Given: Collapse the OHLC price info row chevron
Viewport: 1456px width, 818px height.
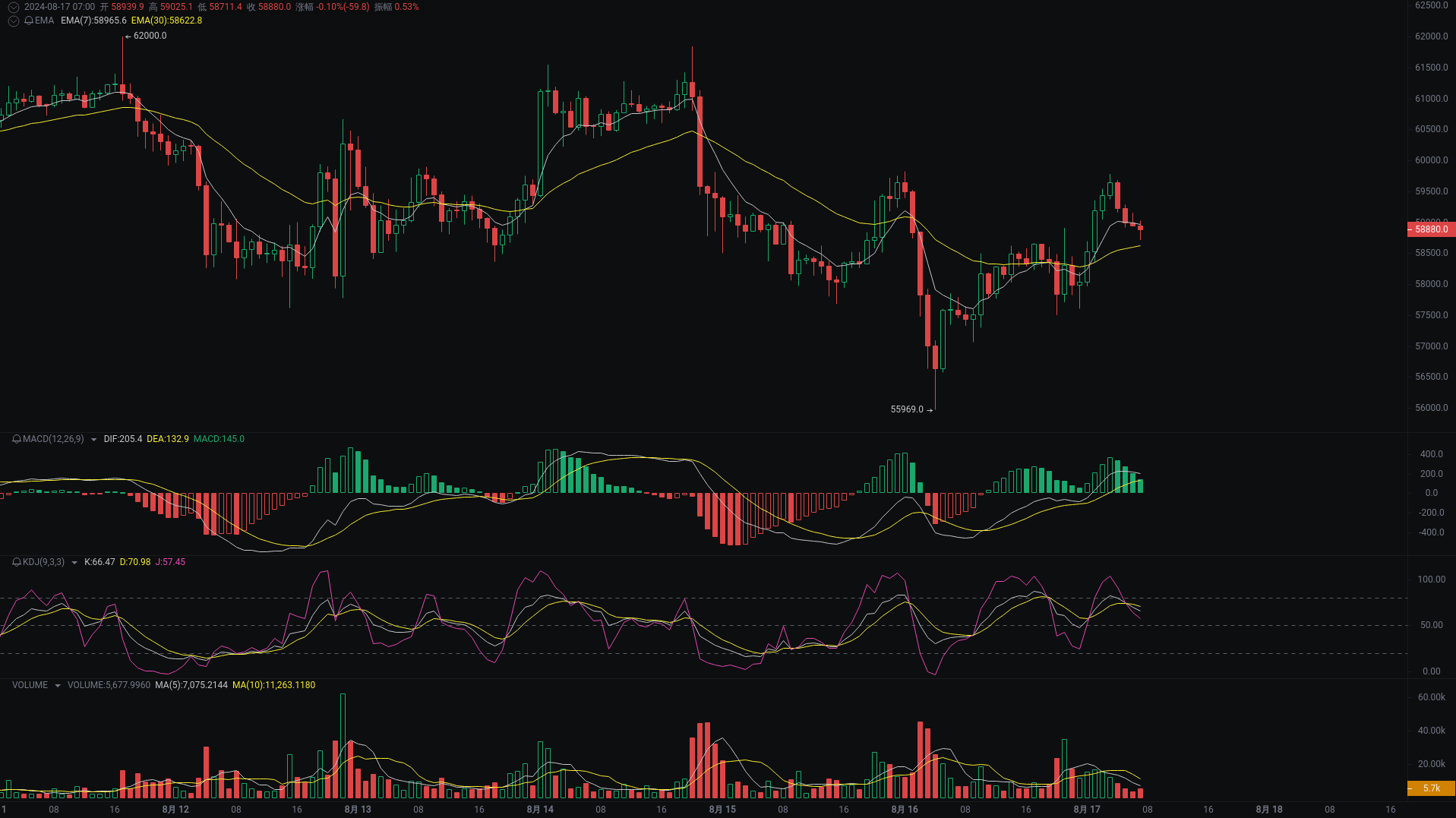Looking at the screenshot, I should [x=13, y=7].
